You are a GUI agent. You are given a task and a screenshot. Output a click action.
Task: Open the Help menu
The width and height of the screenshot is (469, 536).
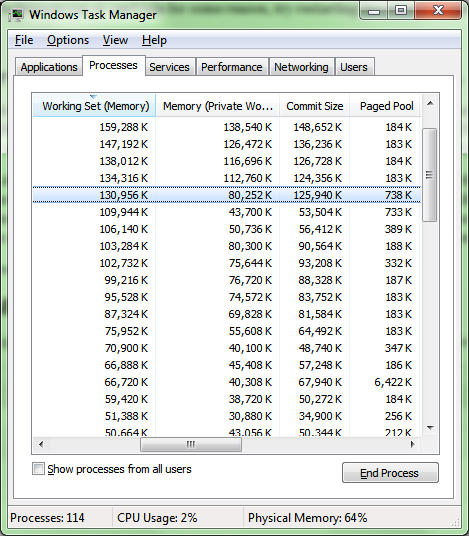pos(155,40)
